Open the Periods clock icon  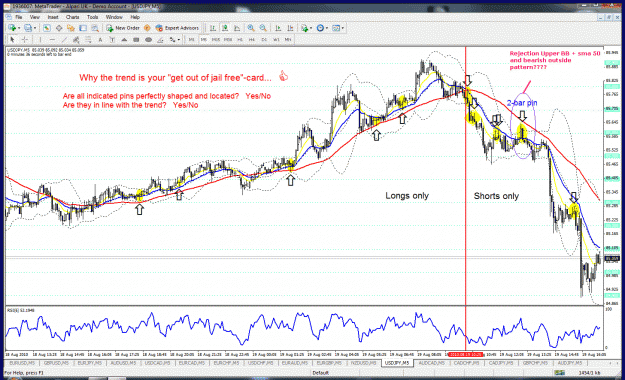(320, 28)
